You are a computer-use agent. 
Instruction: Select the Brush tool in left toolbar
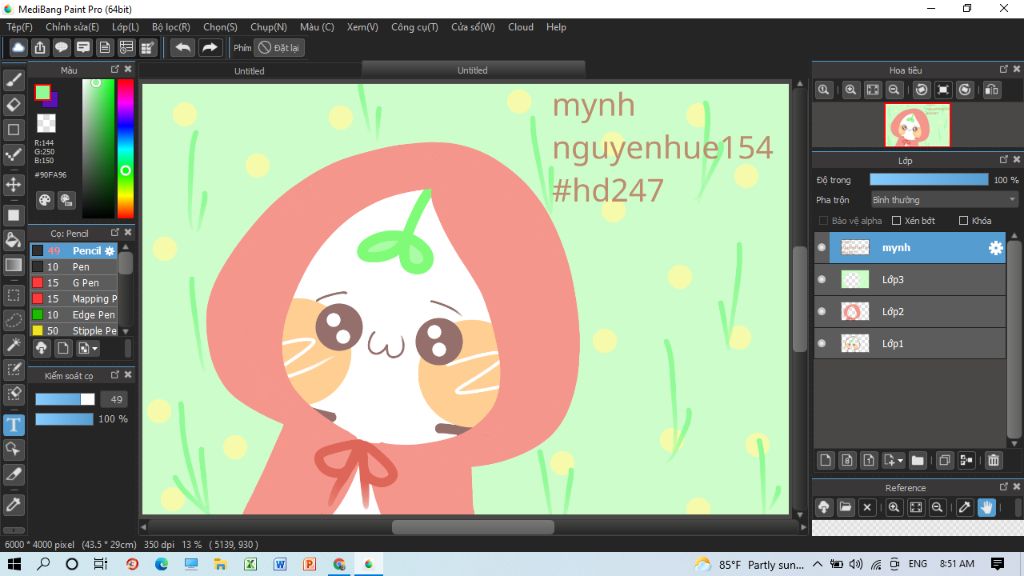14,80
